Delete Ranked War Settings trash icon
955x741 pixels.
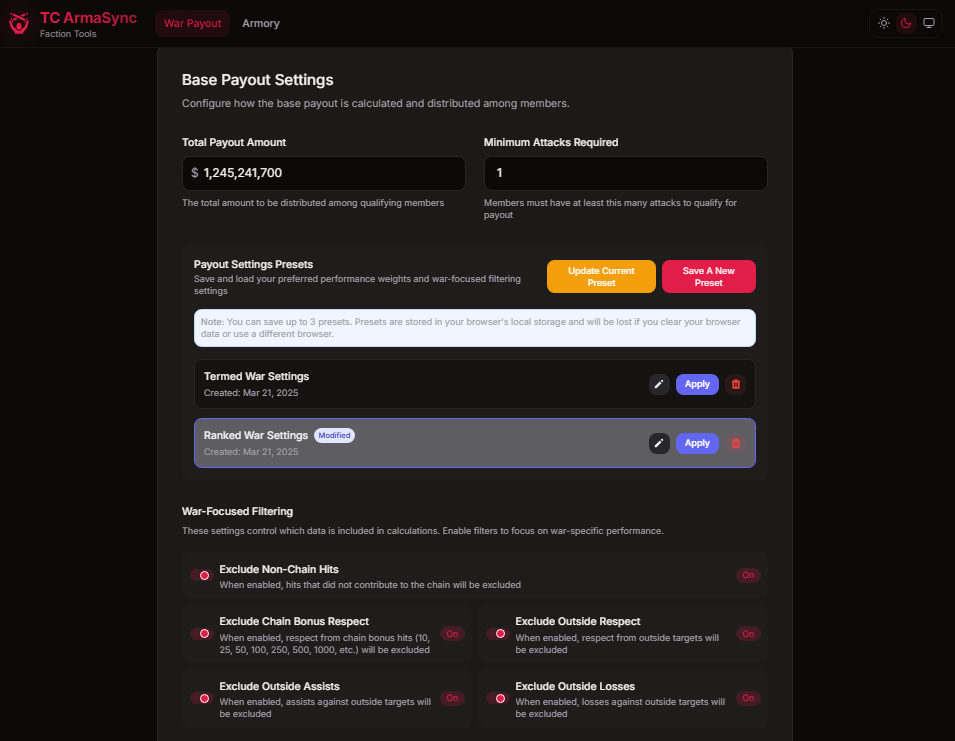[736, 443]
